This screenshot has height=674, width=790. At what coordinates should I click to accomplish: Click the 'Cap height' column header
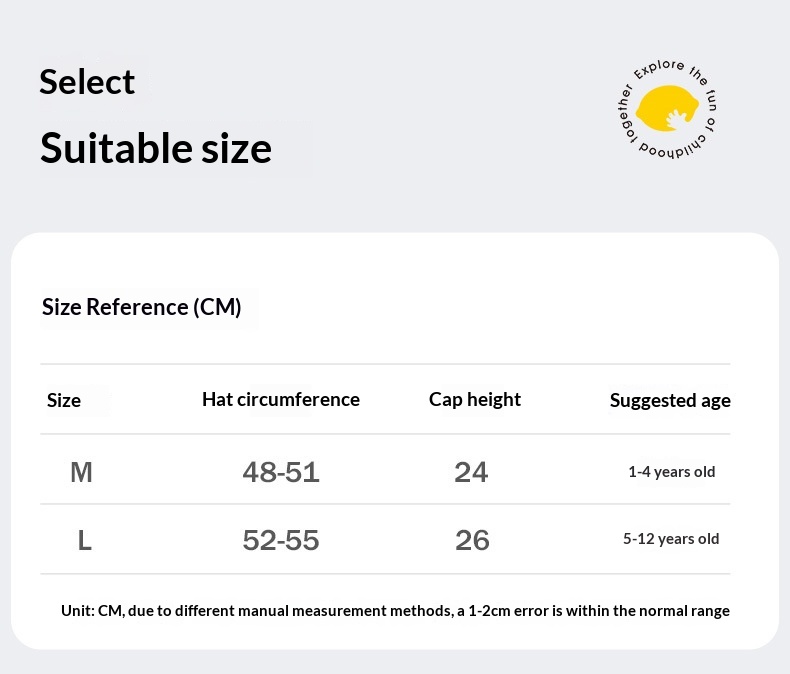pos(475,399)
